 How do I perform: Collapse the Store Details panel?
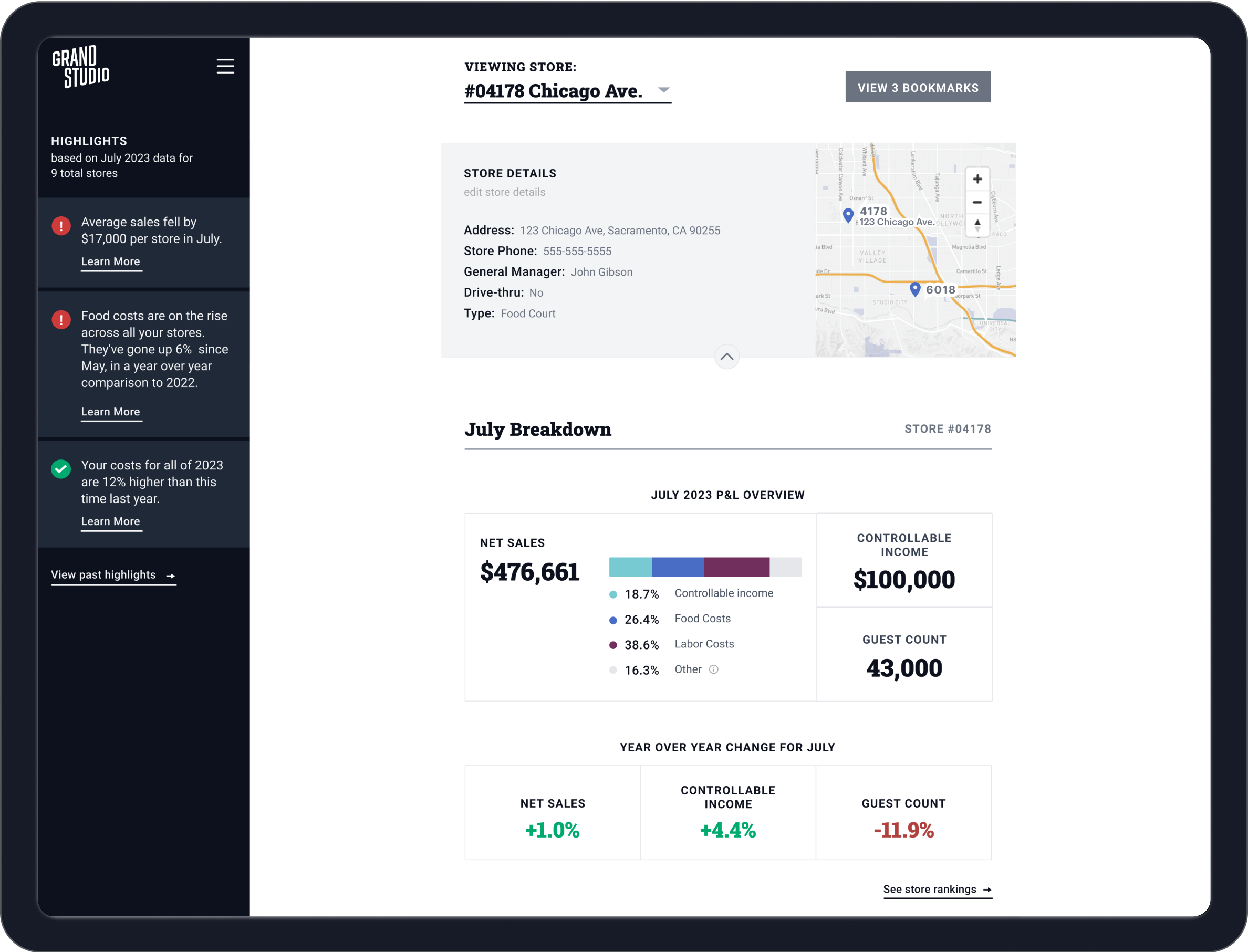coord(726,357)
